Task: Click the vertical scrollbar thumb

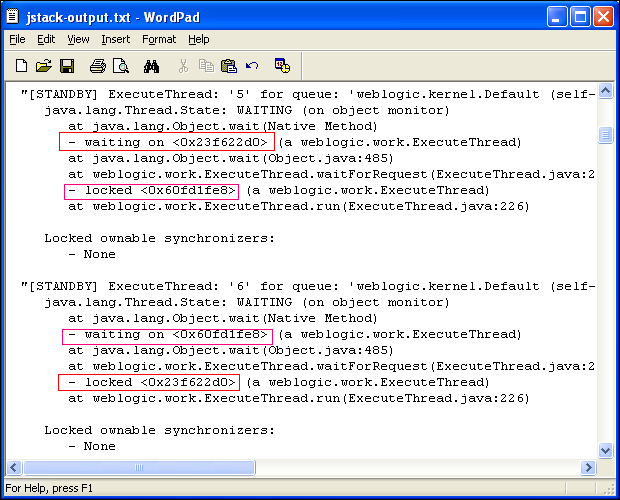Action: click(x=605, y=135)
